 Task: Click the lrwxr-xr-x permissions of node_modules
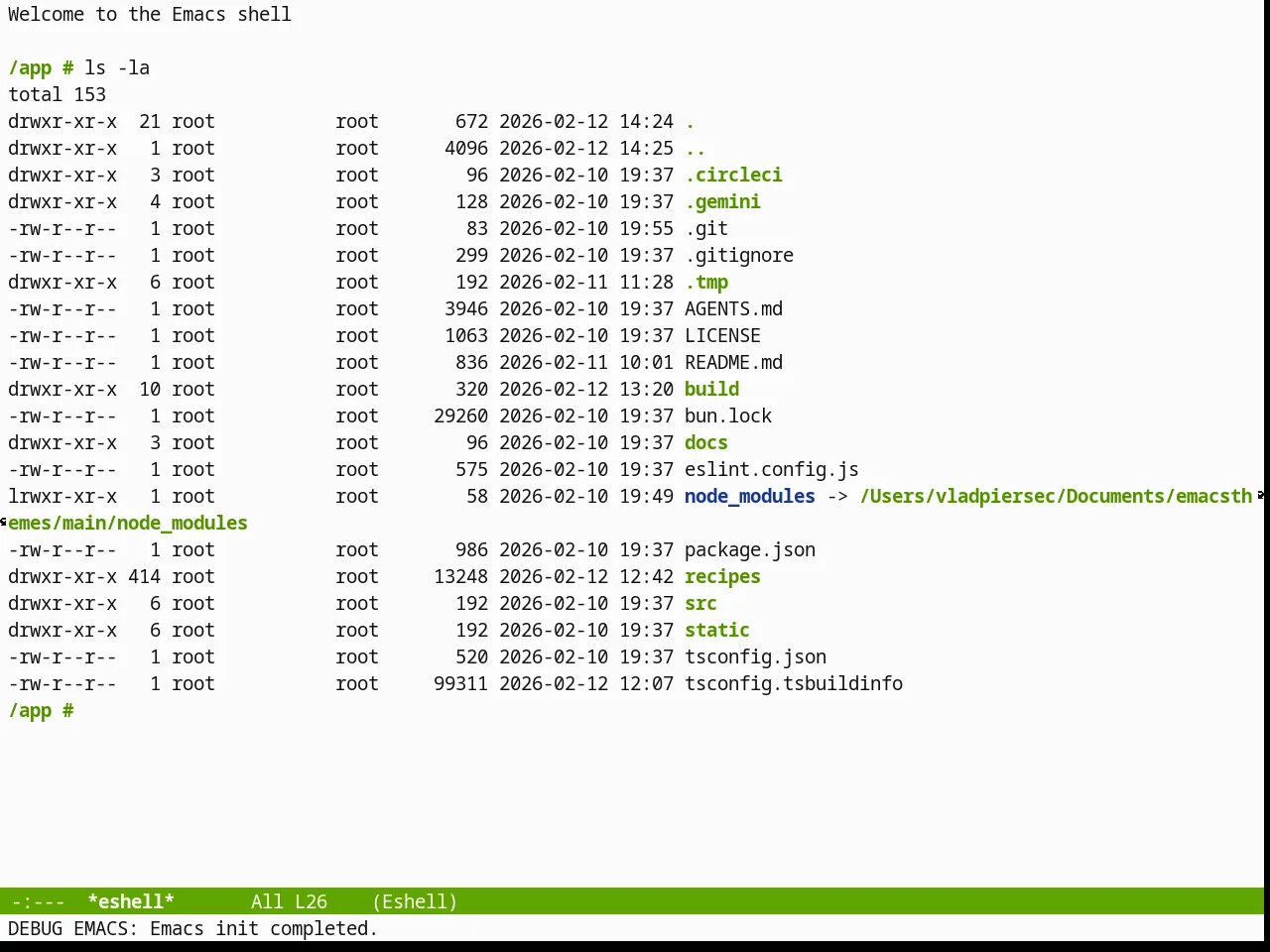63,497
